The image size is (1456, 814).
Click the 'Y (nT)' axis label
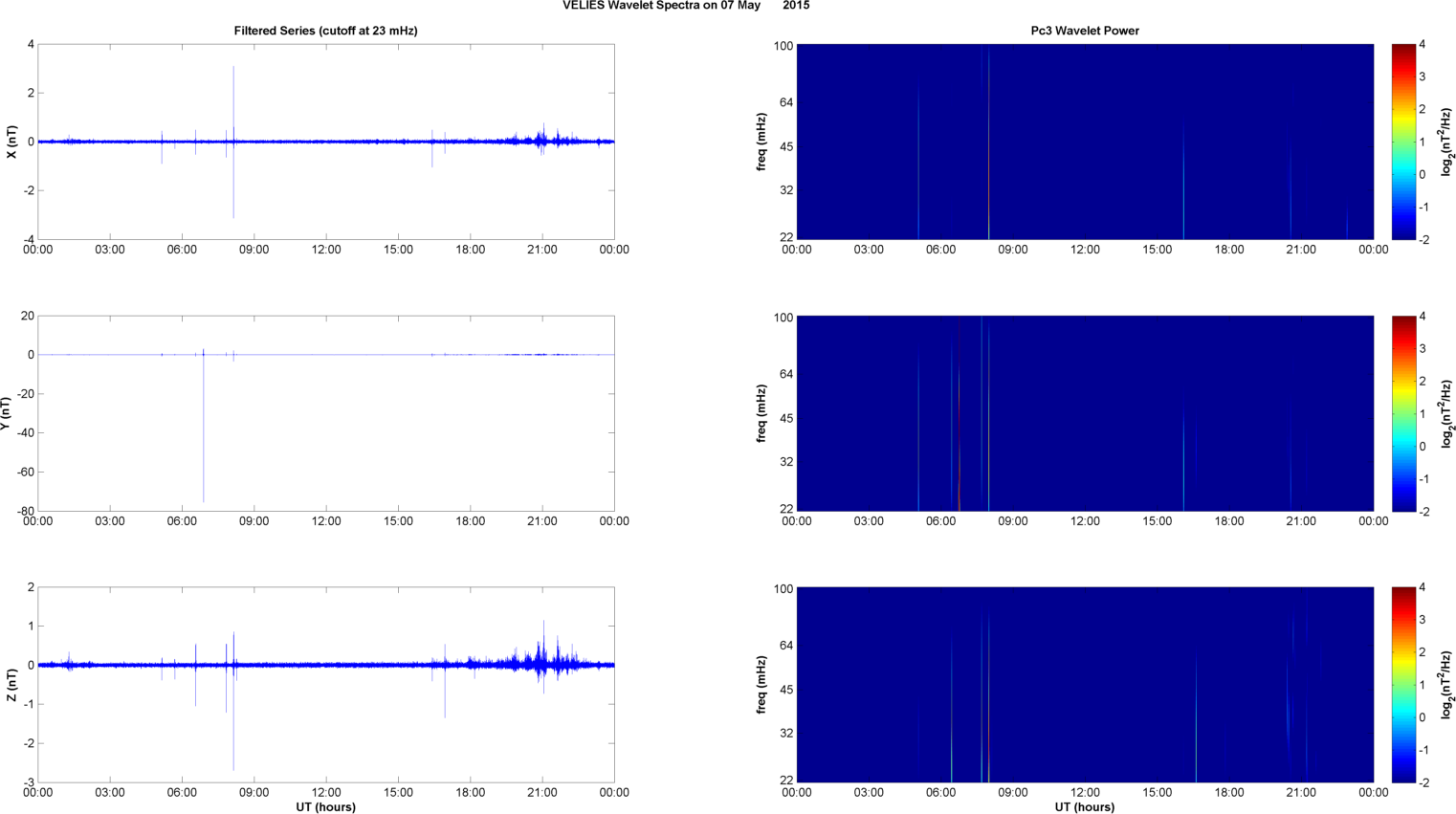5,413
